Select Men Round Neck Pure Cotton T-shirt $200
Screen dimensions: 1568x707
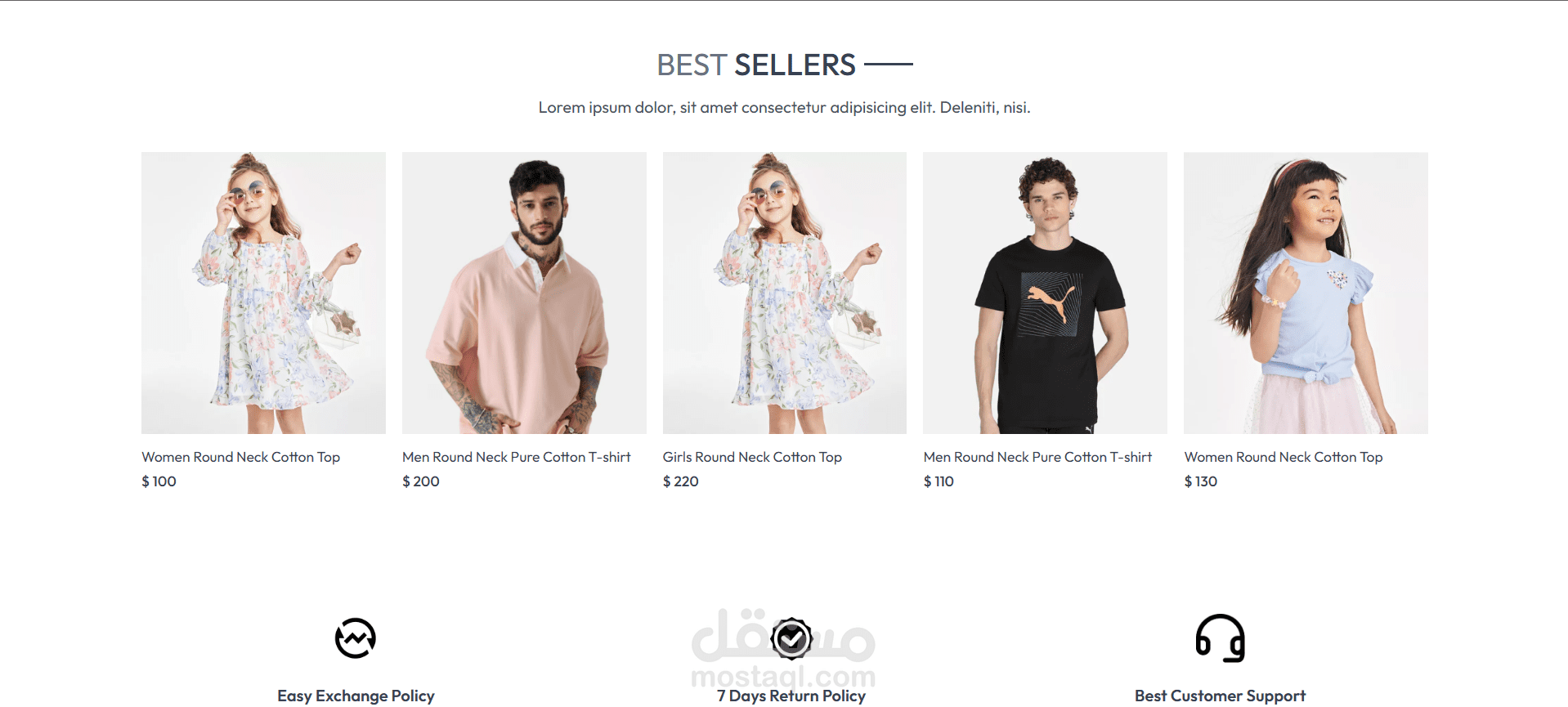point(517,457)
